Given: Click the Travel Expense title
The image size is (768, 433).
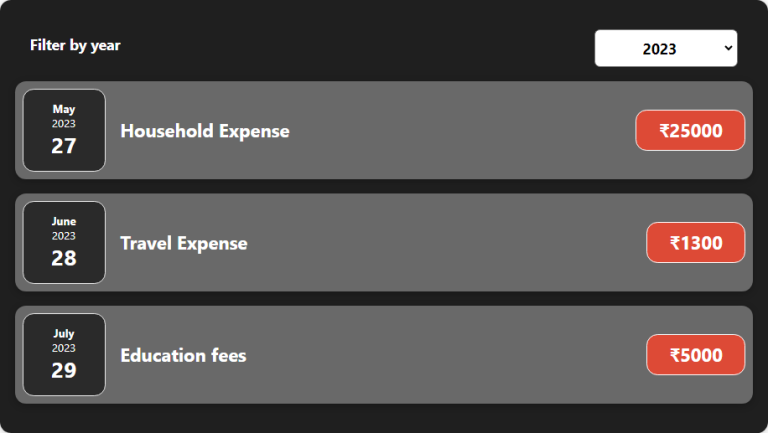Looking at the screenshot, I should click(x=184, y=243).
